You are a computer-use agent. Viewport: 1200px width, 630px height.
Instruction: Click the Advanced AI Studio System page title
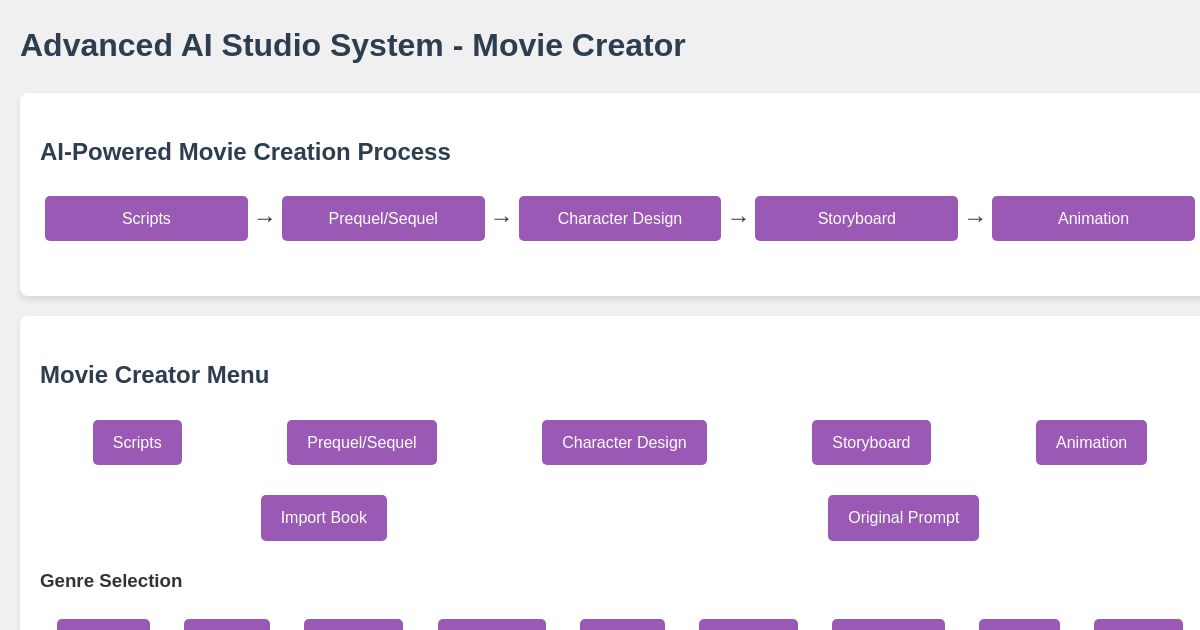tap(352, 45)
